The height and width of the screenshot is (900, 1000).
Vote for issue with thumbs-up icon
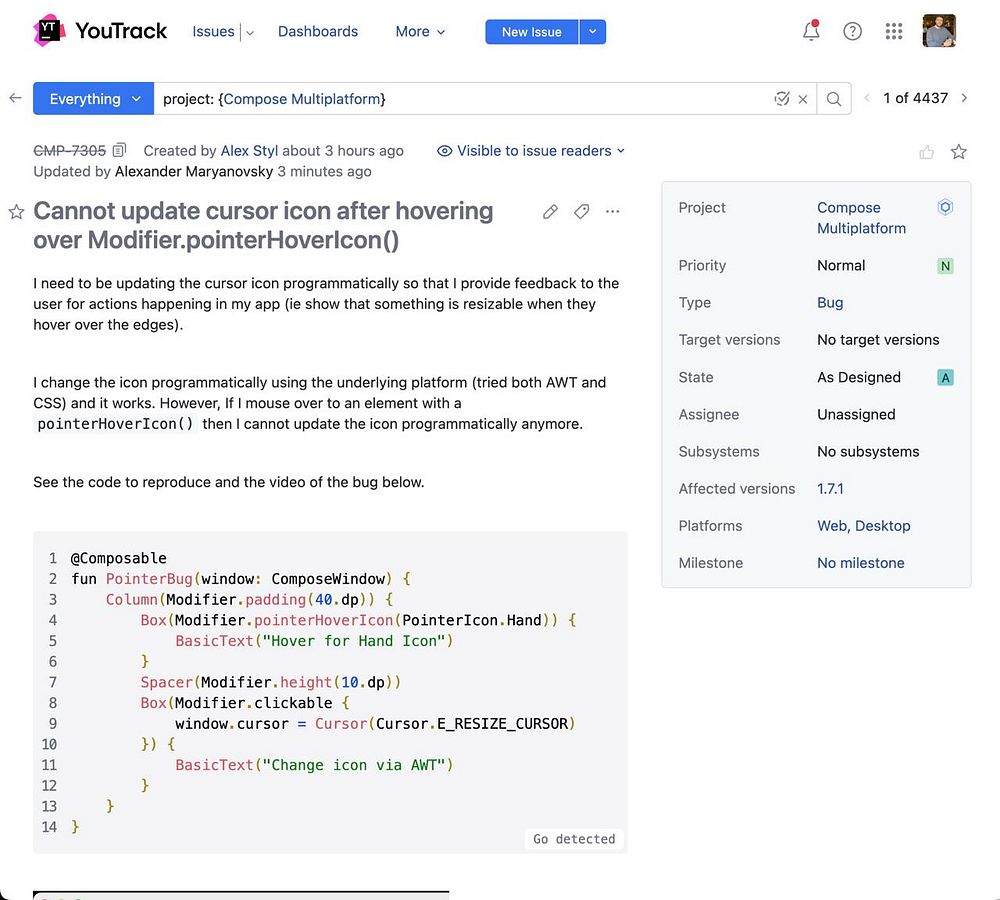926,152
